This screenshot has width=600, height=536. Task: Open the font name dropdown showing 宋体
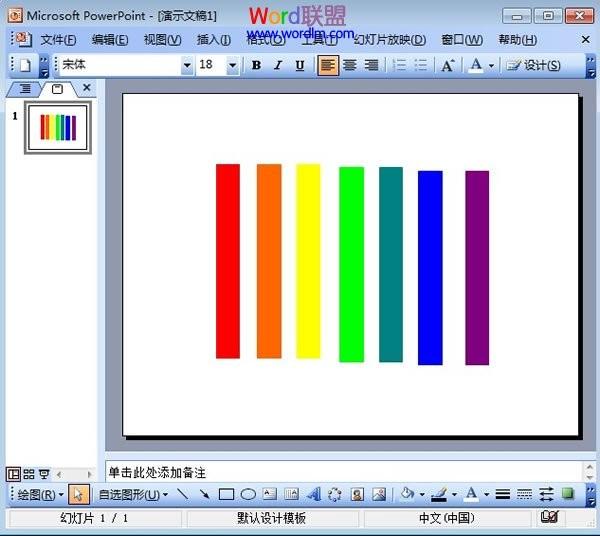(x=187, y=65)
